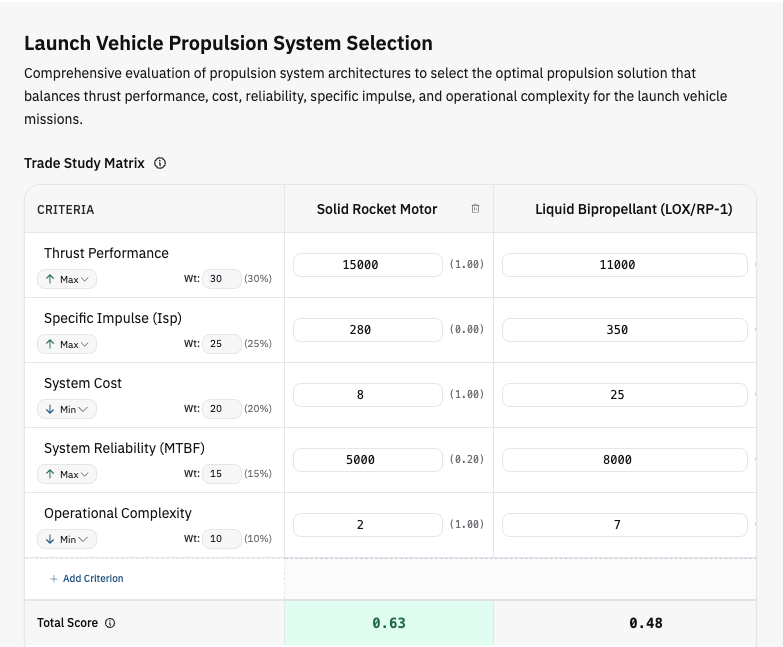Image resolution: width=783 pixels, height=647 pixels.
Task: Click Liquid Bipropellant cost value 25
Action: (x=625, y=394)
